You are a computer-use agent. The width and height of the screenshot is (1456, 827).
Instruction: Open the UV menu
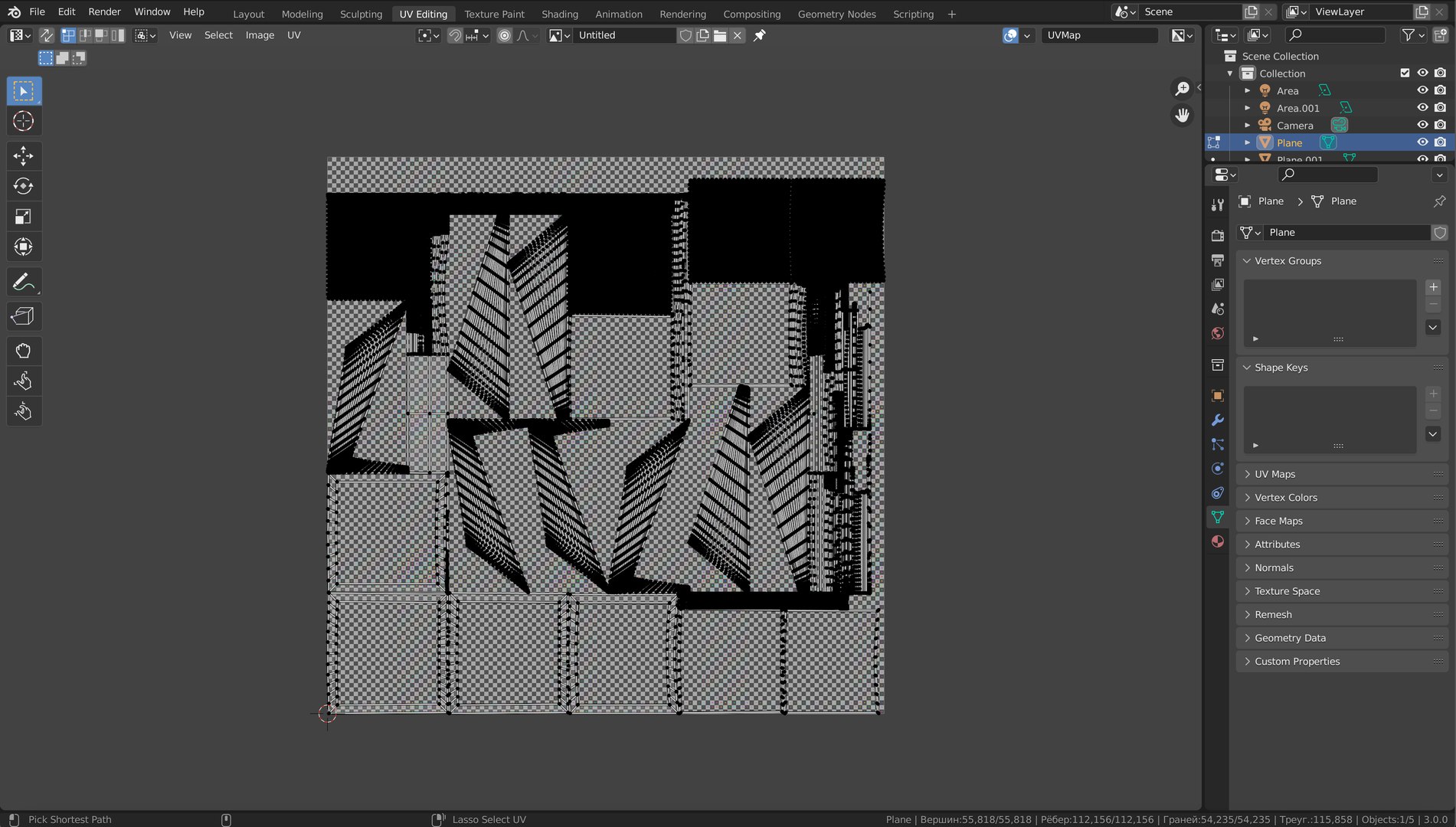click(x=293, y=35)
